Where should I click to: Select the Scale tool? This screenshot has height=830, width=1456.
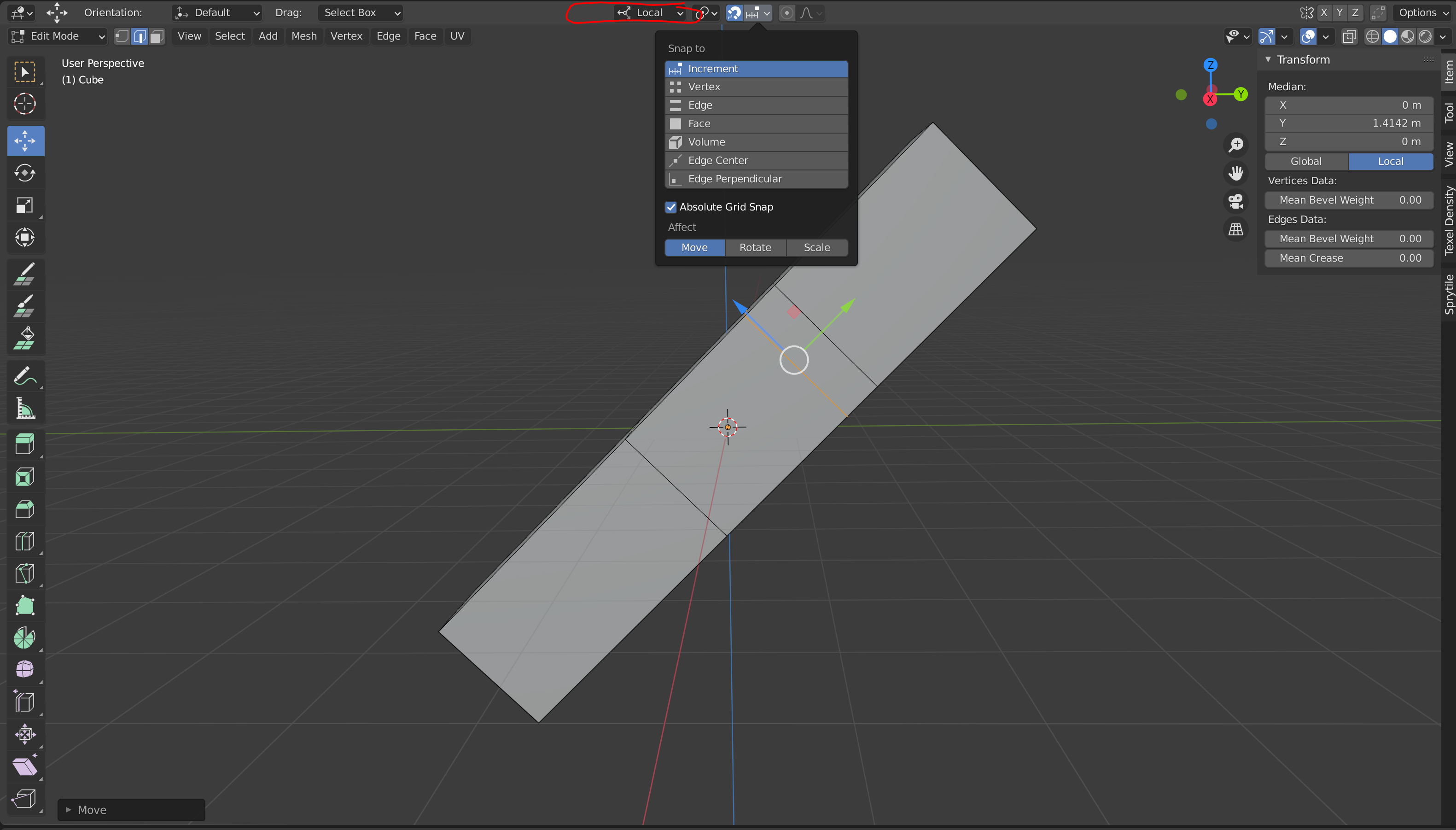[x=24, y=205]
